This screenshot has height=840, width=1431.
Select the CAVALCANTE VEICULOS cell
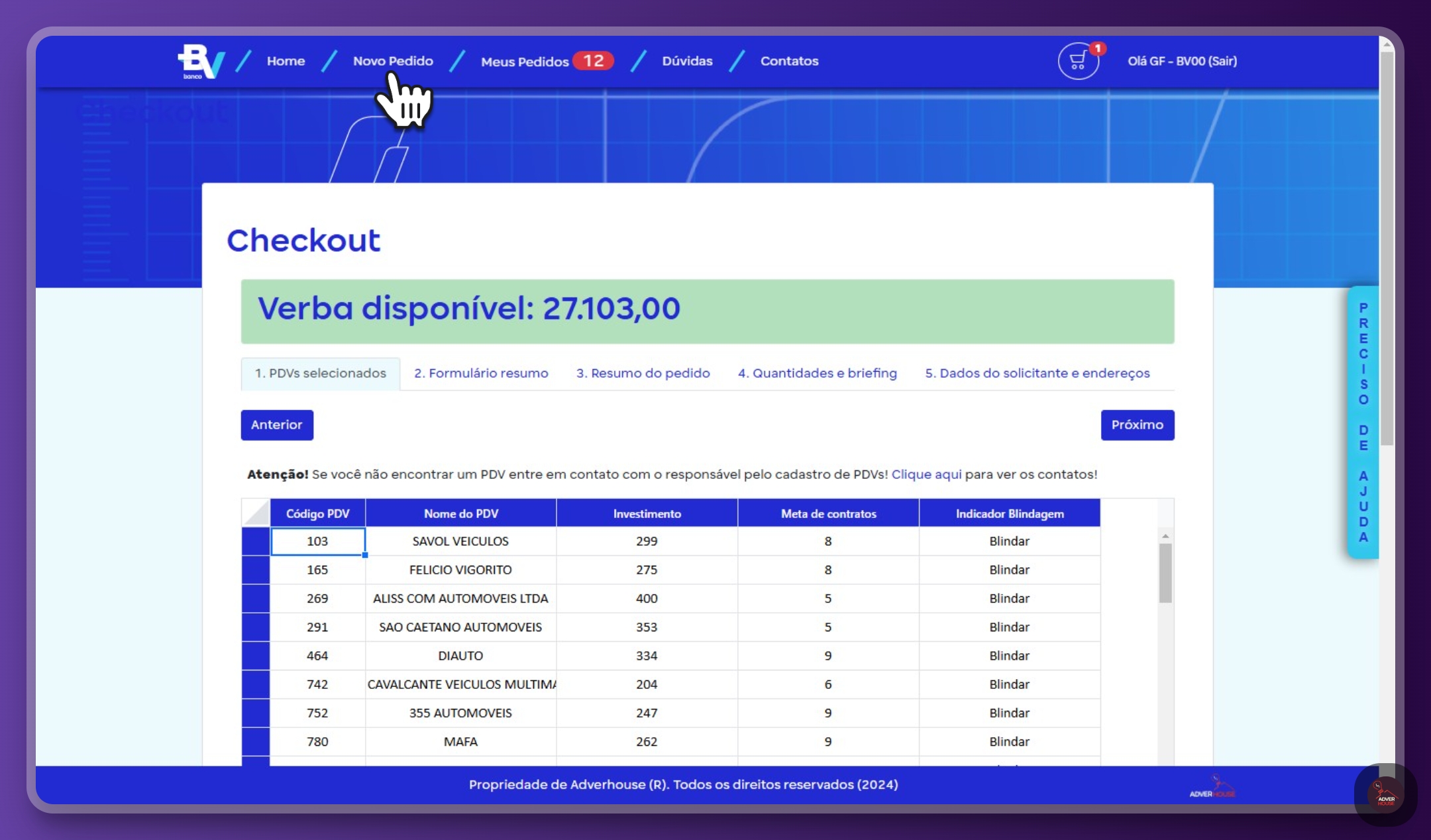[460, 684]
